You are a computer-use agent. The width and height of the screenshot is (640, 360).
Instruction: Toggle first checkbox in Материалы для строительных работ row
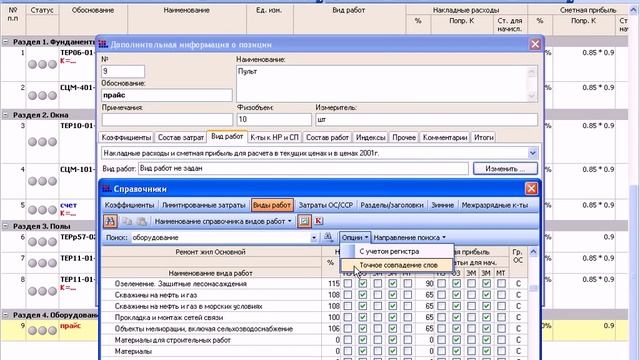[348, 340]
